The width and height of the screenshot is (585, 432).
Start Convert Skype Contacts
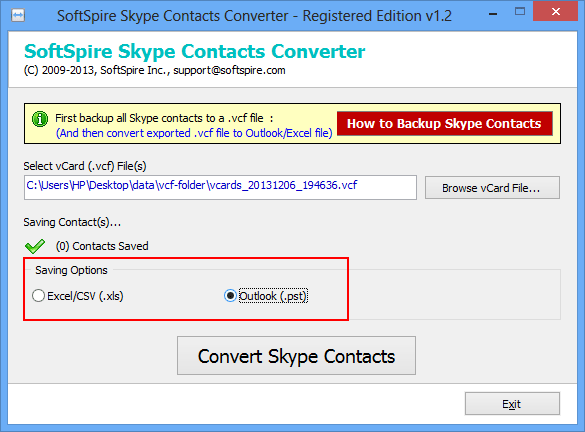coord(296,356)
